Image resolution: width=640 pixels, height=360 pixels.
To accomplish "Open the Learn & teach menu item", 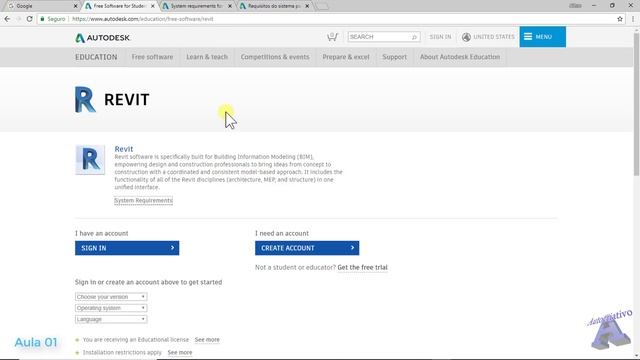I will point(207,57).
